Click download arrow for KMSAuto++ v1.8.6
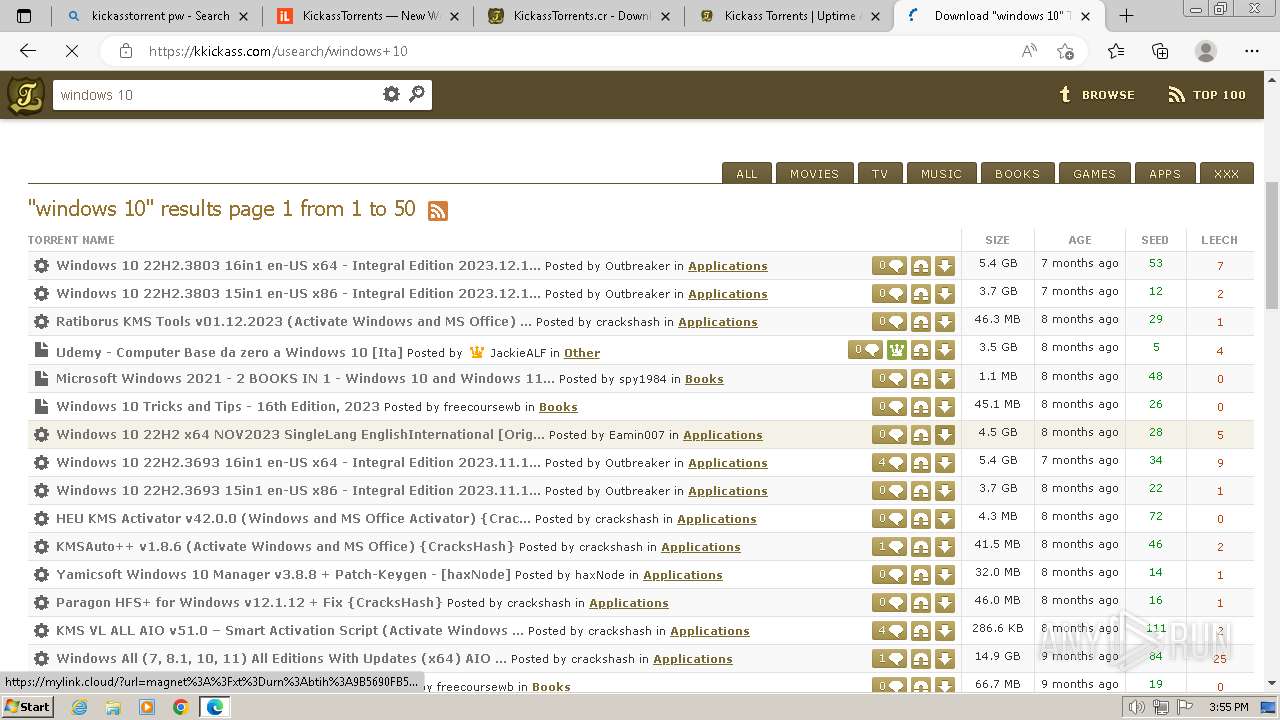This screenshot has width=1280, height=720. [x=945, y=546]
